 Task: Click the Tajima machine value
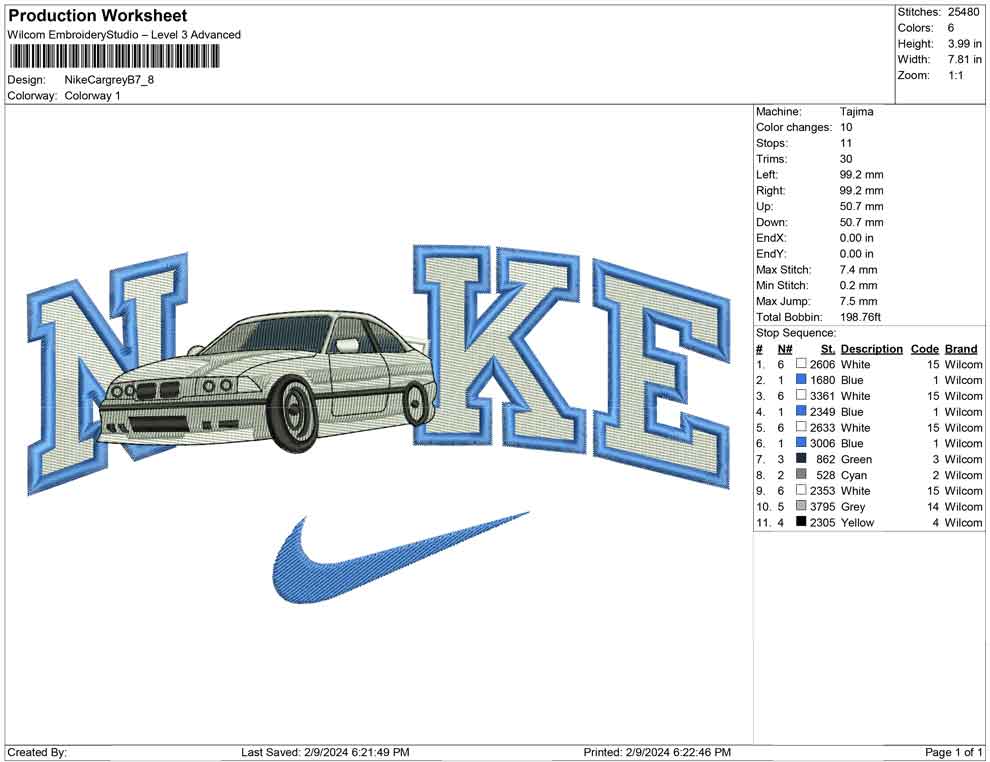856,112
